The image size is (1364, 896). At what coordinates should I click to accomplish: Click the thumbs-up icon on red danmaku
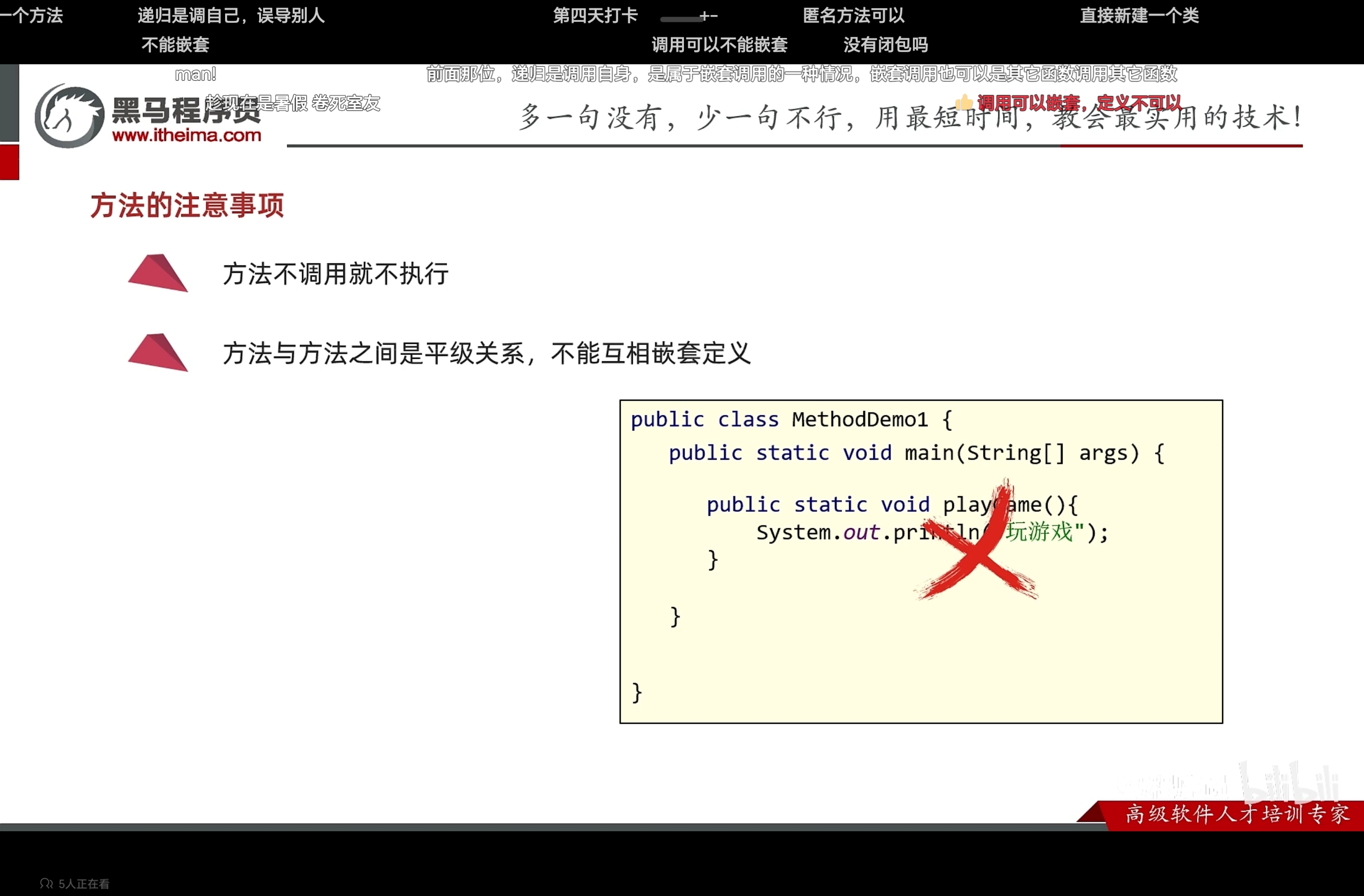[964, 103]
